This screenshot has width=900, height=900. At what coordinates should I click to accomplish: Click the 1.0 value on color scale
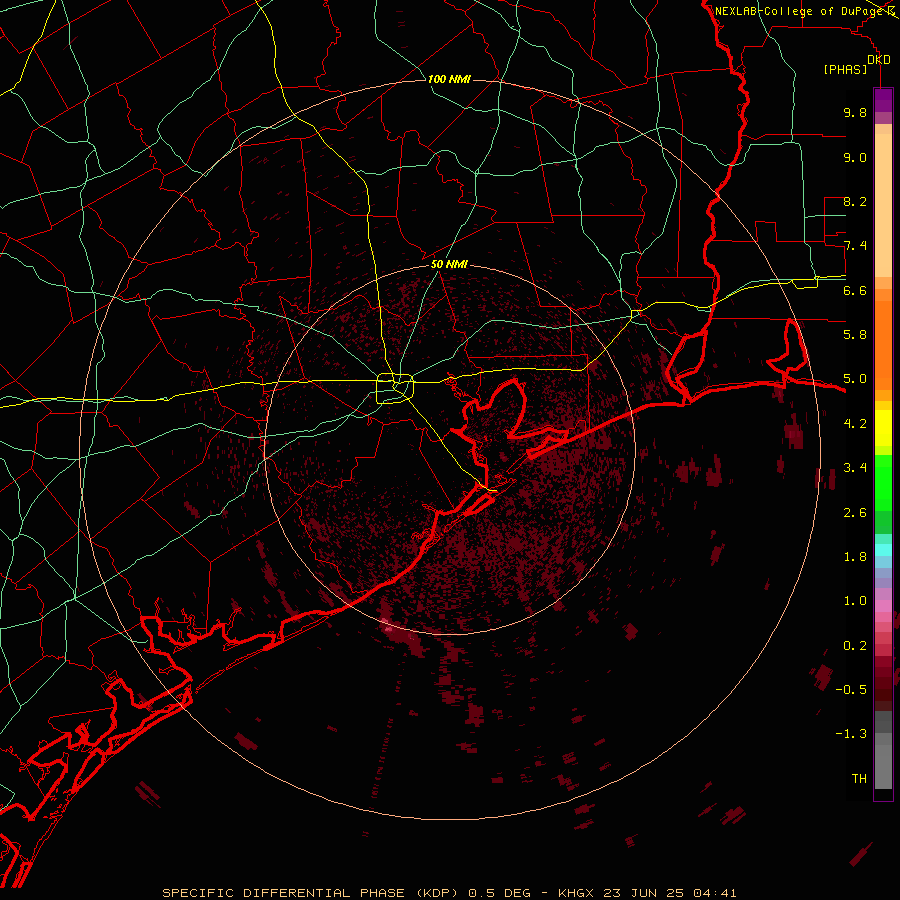pos(855,601)
